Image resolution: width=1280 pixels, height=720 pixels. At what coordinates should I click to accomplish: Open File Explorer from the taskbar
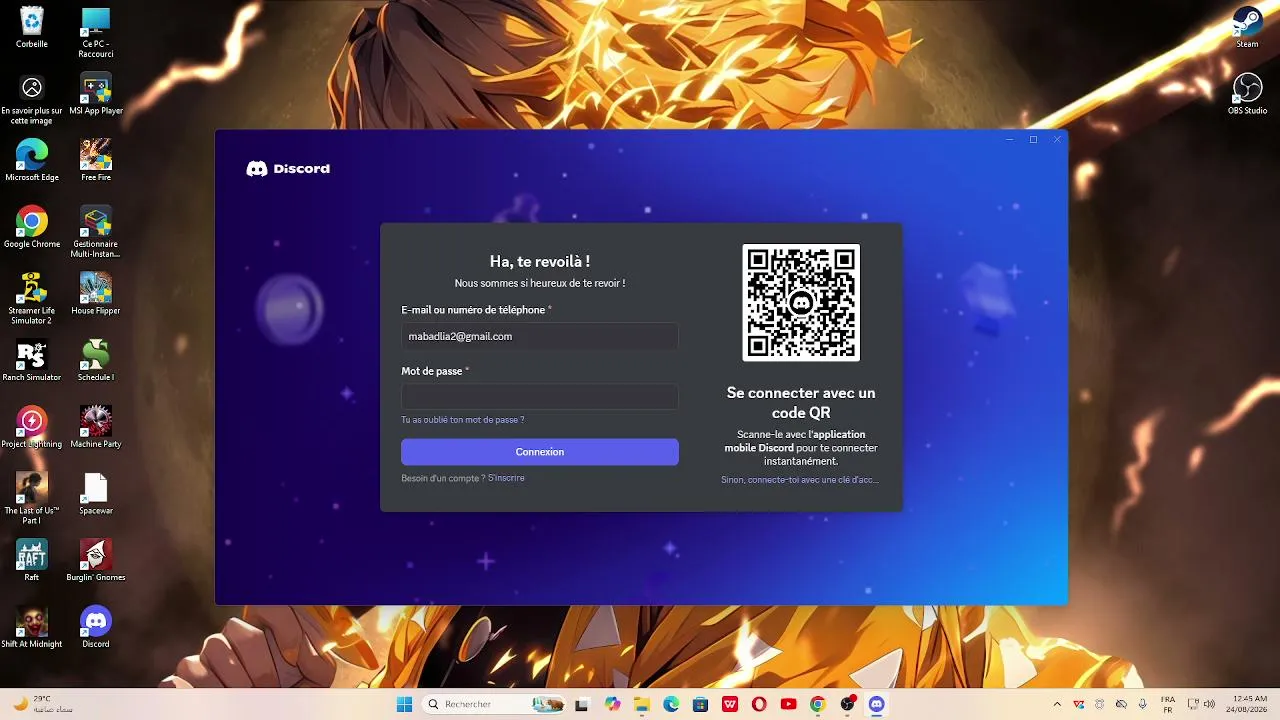click(x=642, y=704)
